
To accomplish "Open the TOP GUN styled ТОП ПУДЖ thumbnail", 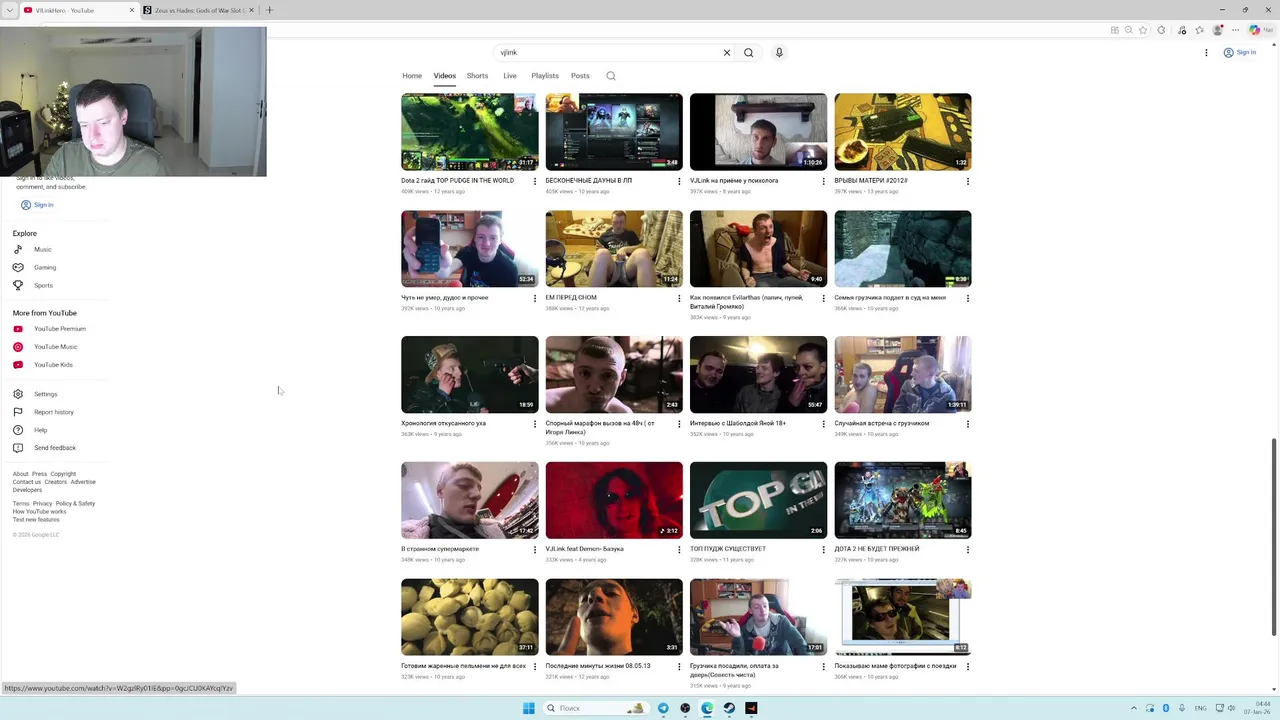I will (x=758, y=500).
